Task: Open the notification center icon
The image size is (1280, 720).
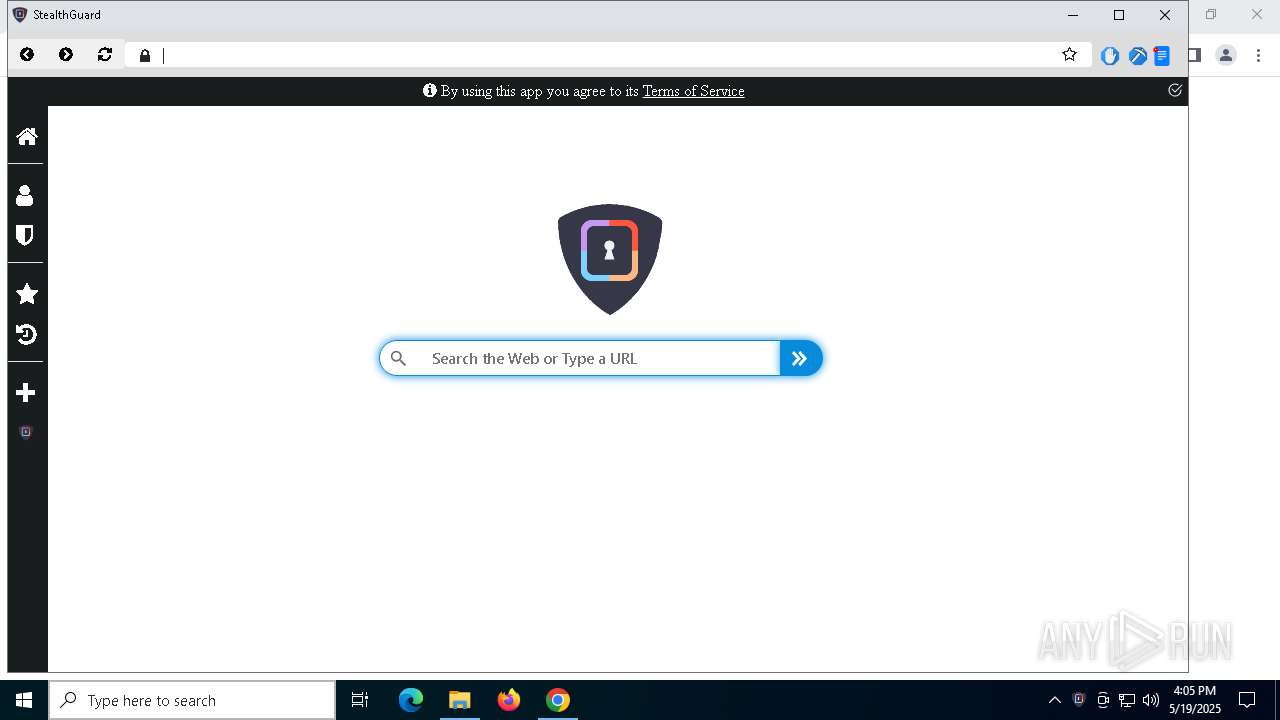Action: [1247, 700]
